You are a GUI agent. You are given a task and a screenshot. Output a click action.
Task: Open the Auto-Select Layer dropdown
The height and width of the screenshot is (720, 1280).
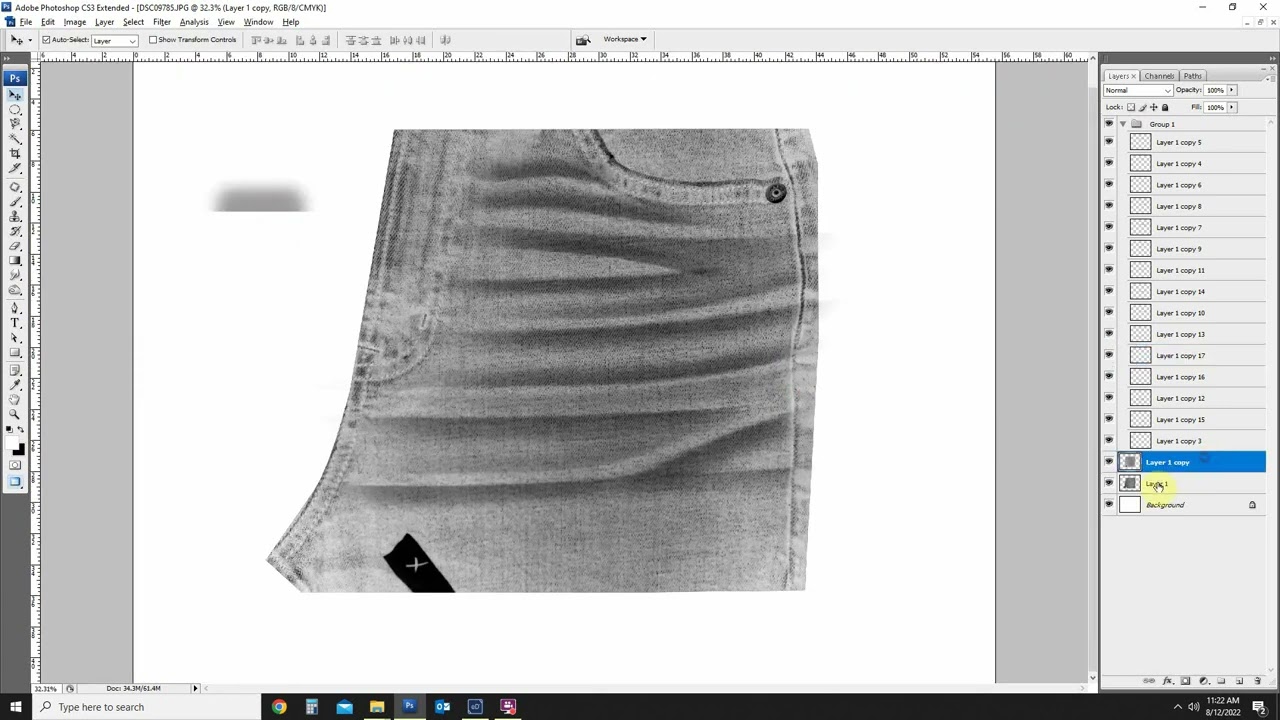[x=114, y=40]
